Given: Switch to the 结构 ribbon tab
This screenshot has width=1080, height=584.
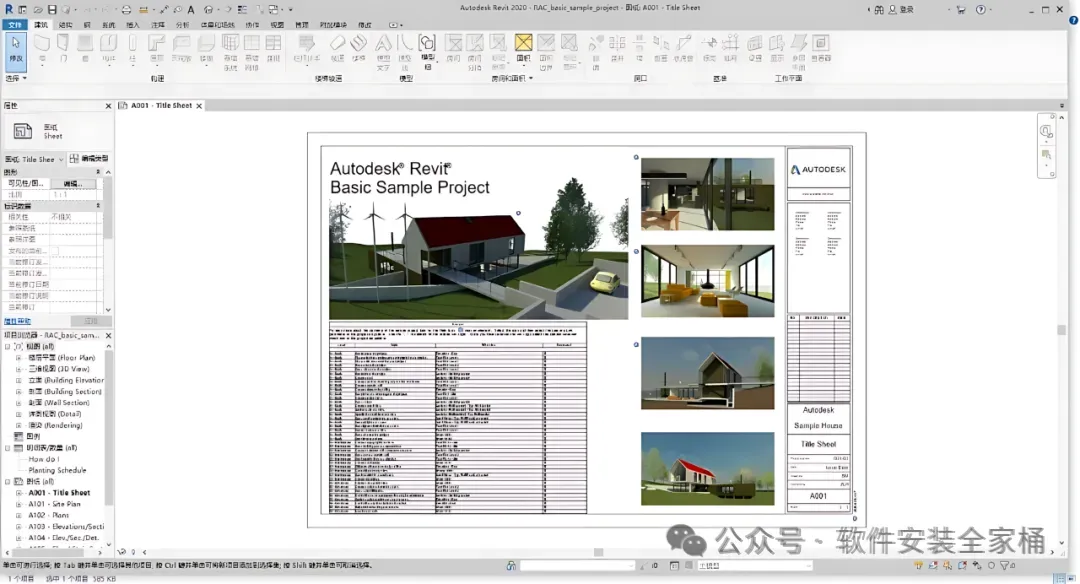Looking at the screenshot, I should tap(65, 25).
